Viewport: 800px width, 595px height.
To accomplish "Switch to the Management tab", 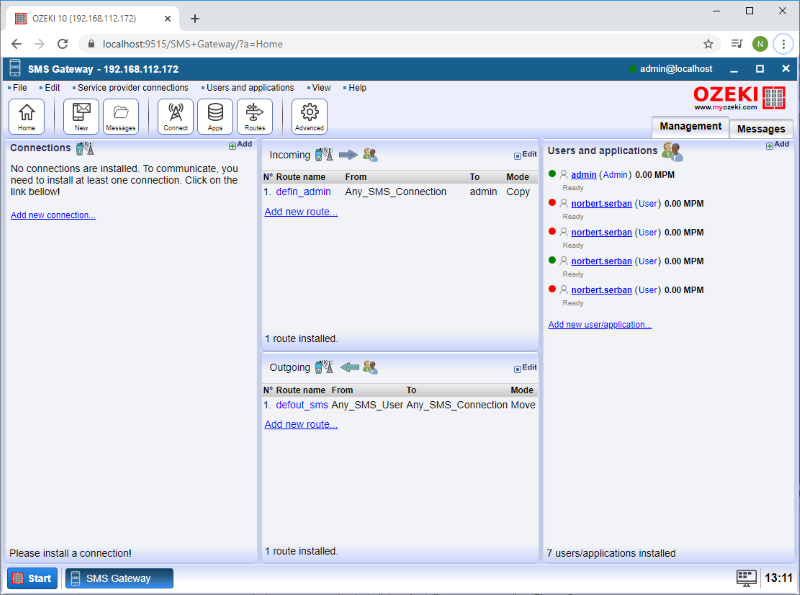I will [690, 127].
